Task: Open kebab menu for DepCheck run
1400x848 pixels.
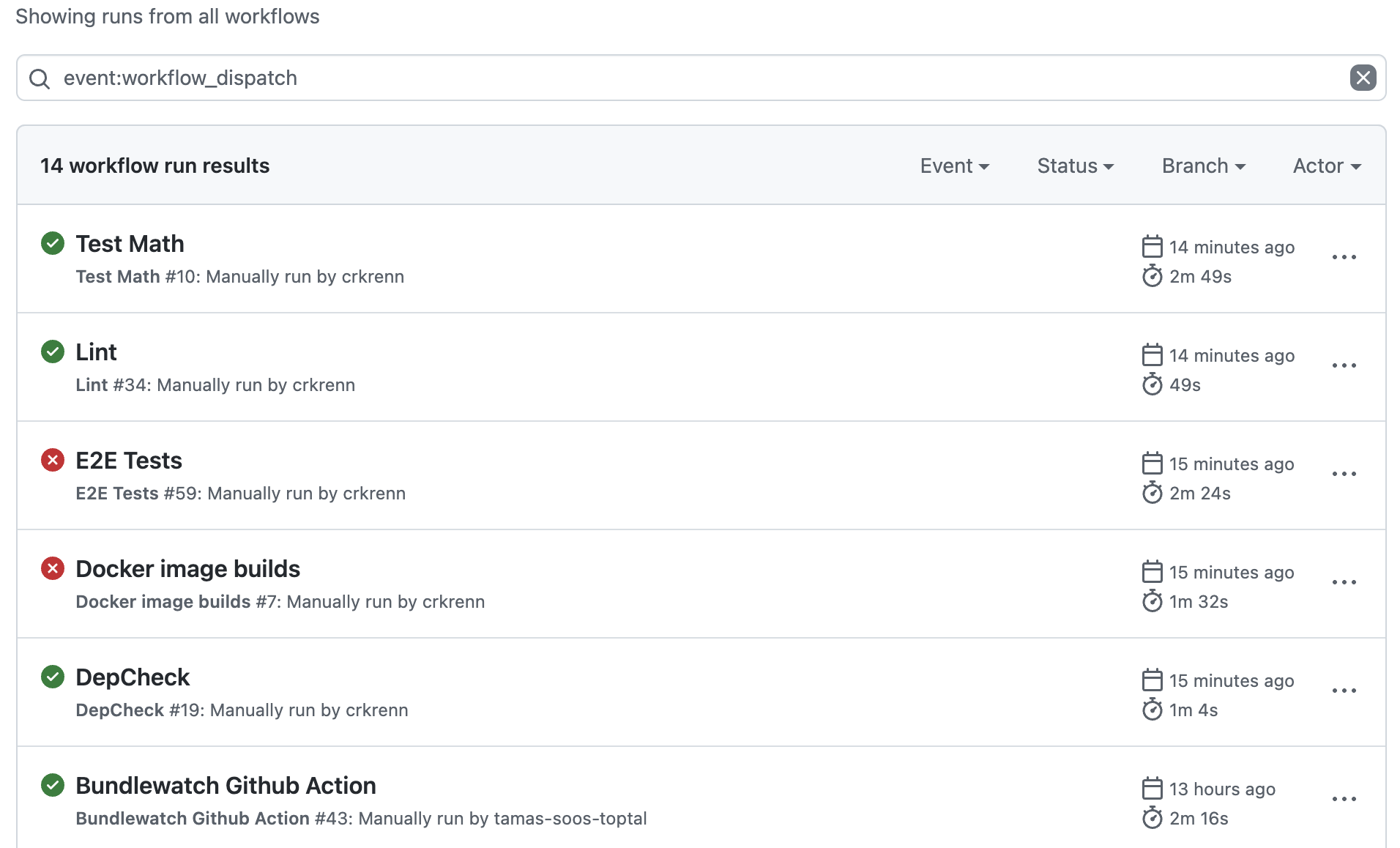Action: (x=1344, y=691)
